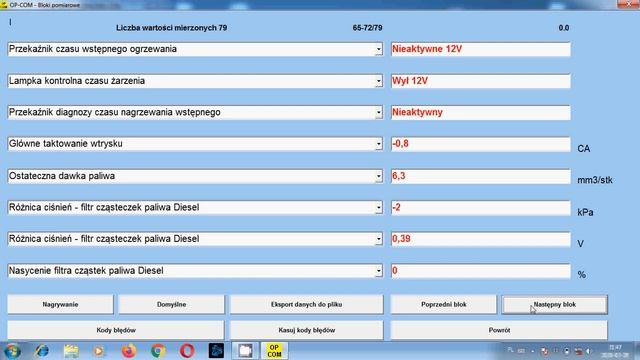Go to Poprzedni blok
This screenshot has height=360, width=640.
444,304
